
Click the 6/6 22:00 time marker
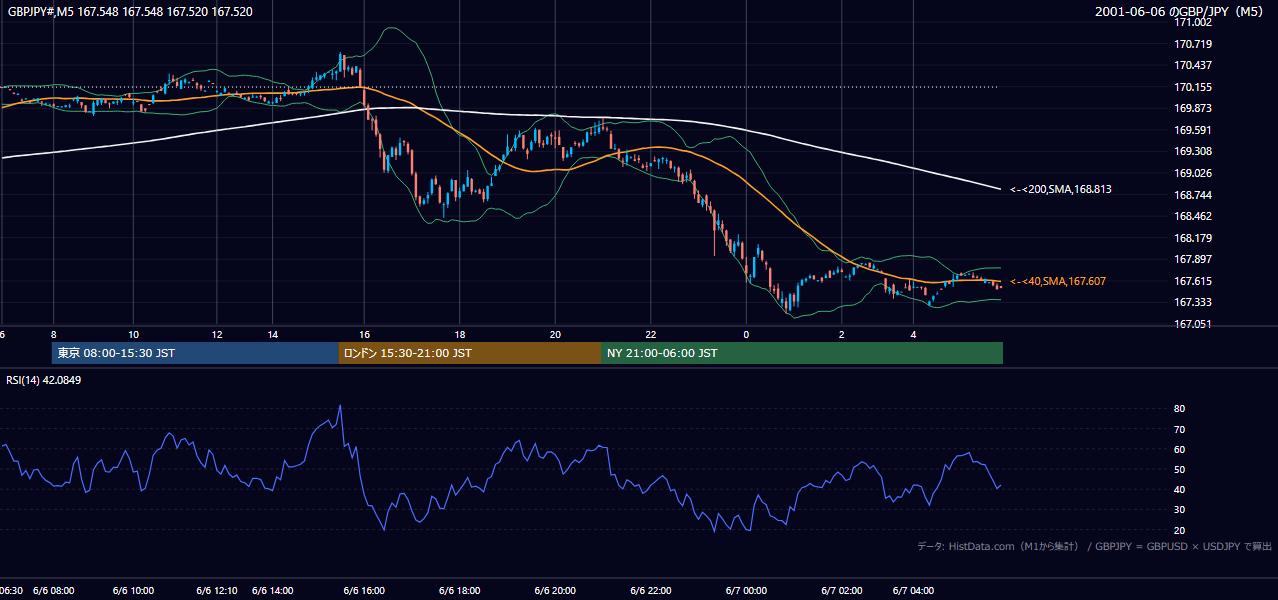651,591
